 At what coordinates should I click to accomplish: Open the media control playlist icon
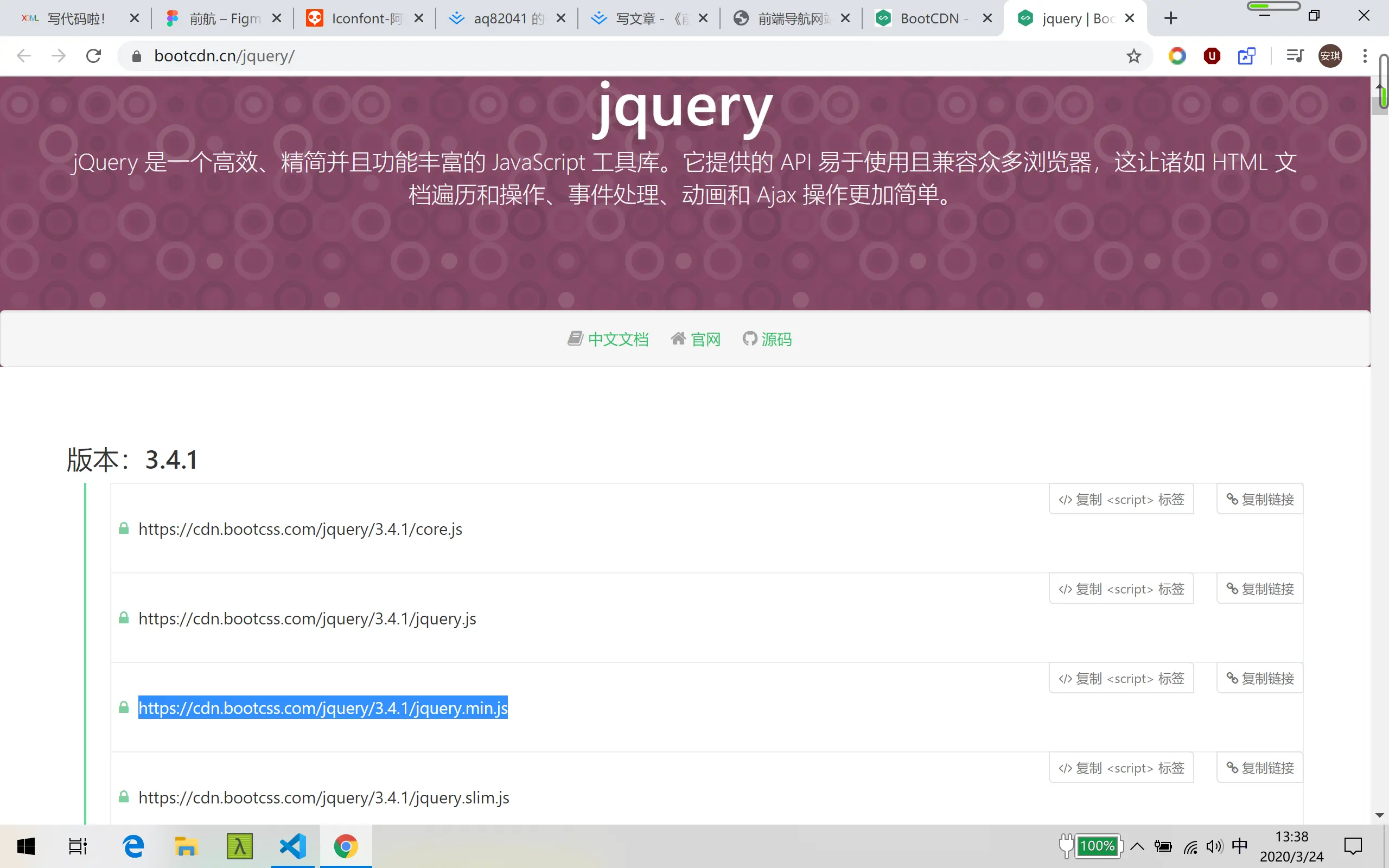(x=1295, y=56)
